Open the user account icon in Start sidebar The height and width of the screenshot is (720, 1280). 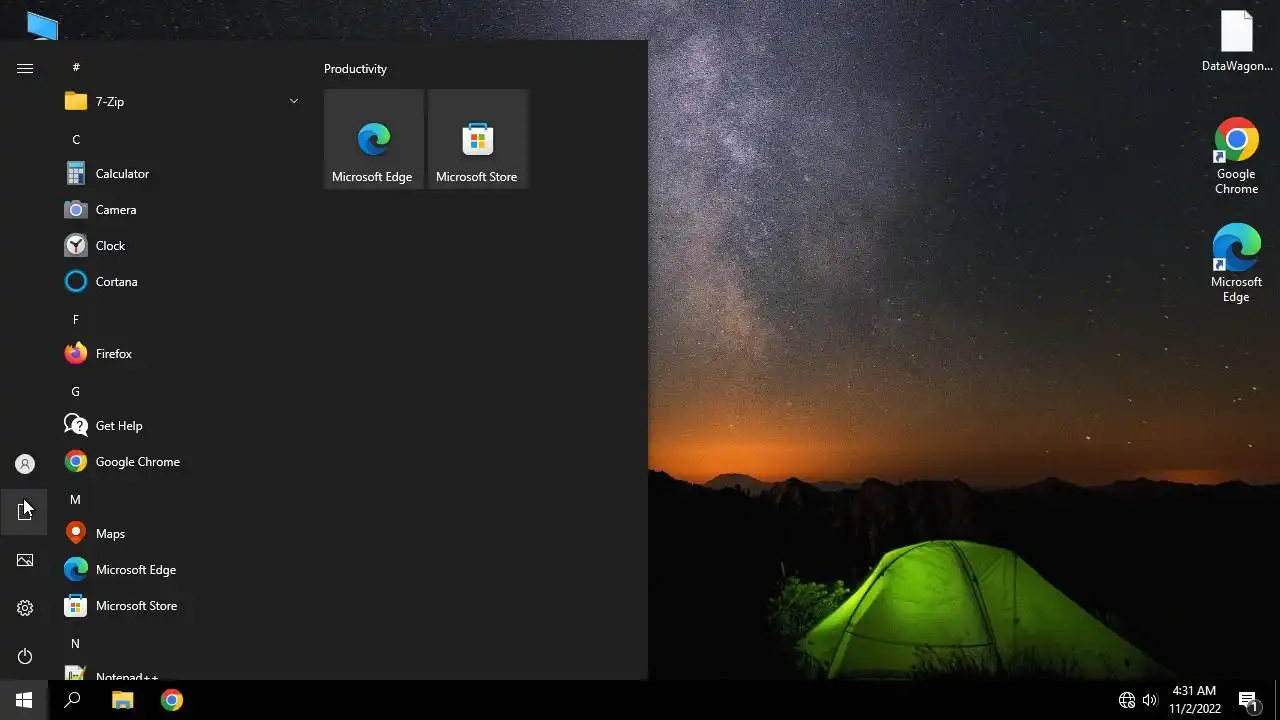25,464
